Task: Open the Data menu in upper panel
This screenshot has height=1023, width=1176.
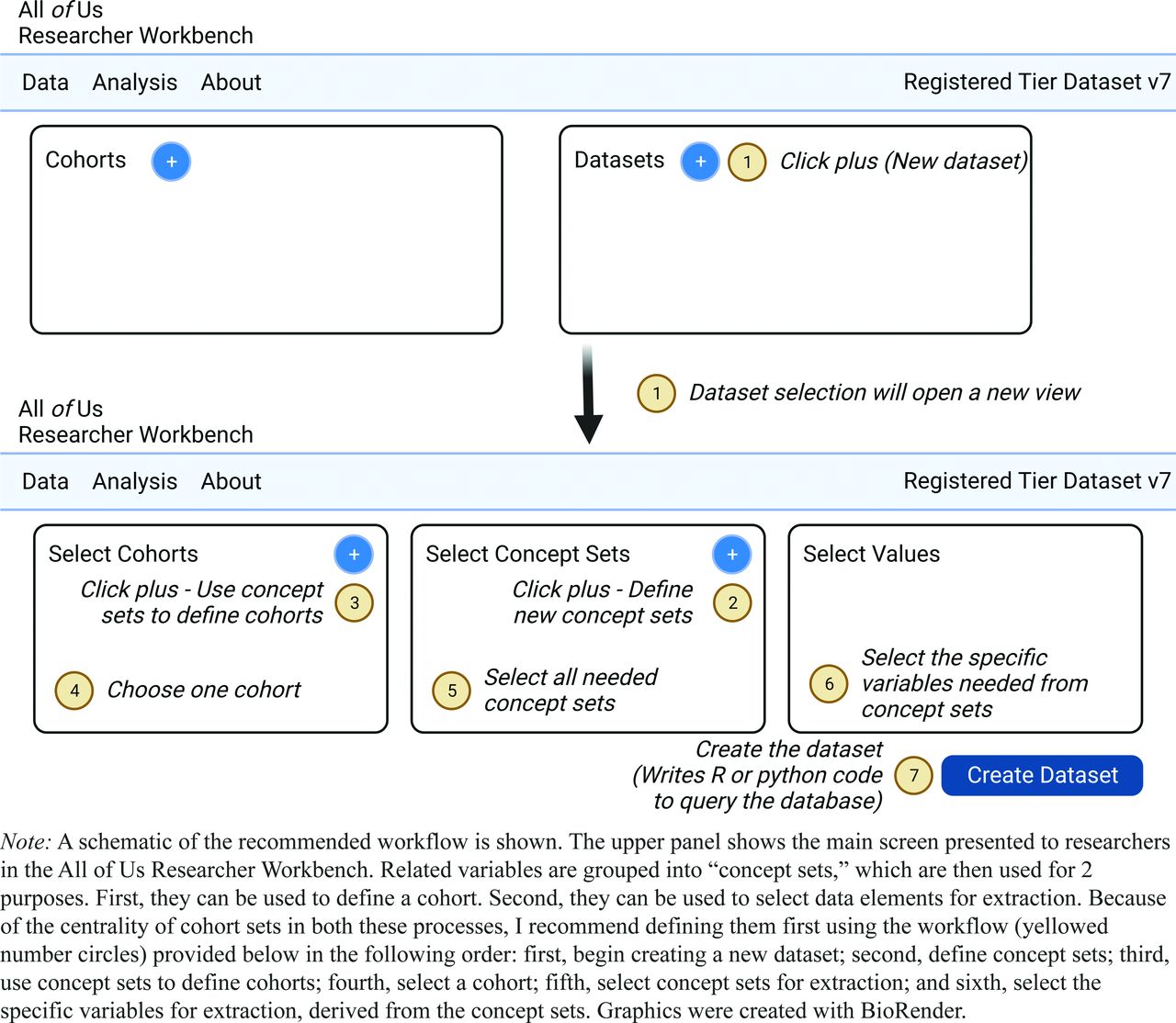Action: click(45, 82)
